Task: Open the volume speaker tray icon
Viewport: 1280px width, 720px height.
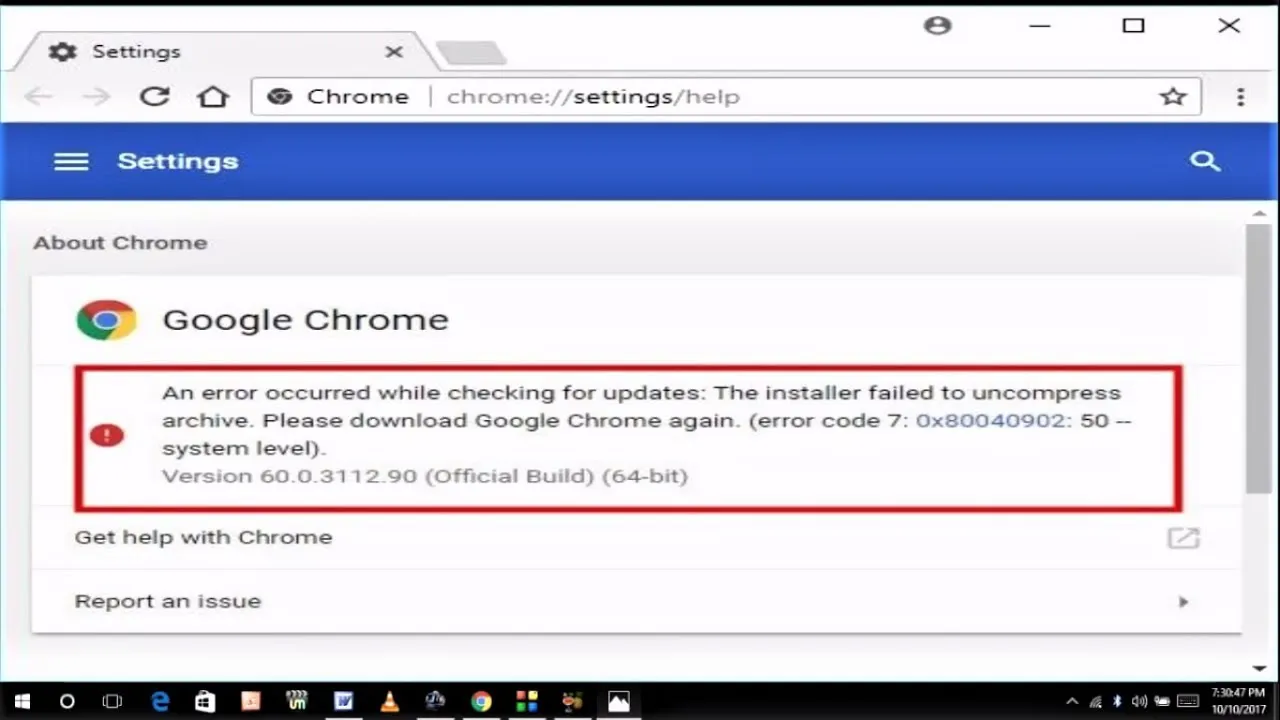Action: pos(1140,702)
